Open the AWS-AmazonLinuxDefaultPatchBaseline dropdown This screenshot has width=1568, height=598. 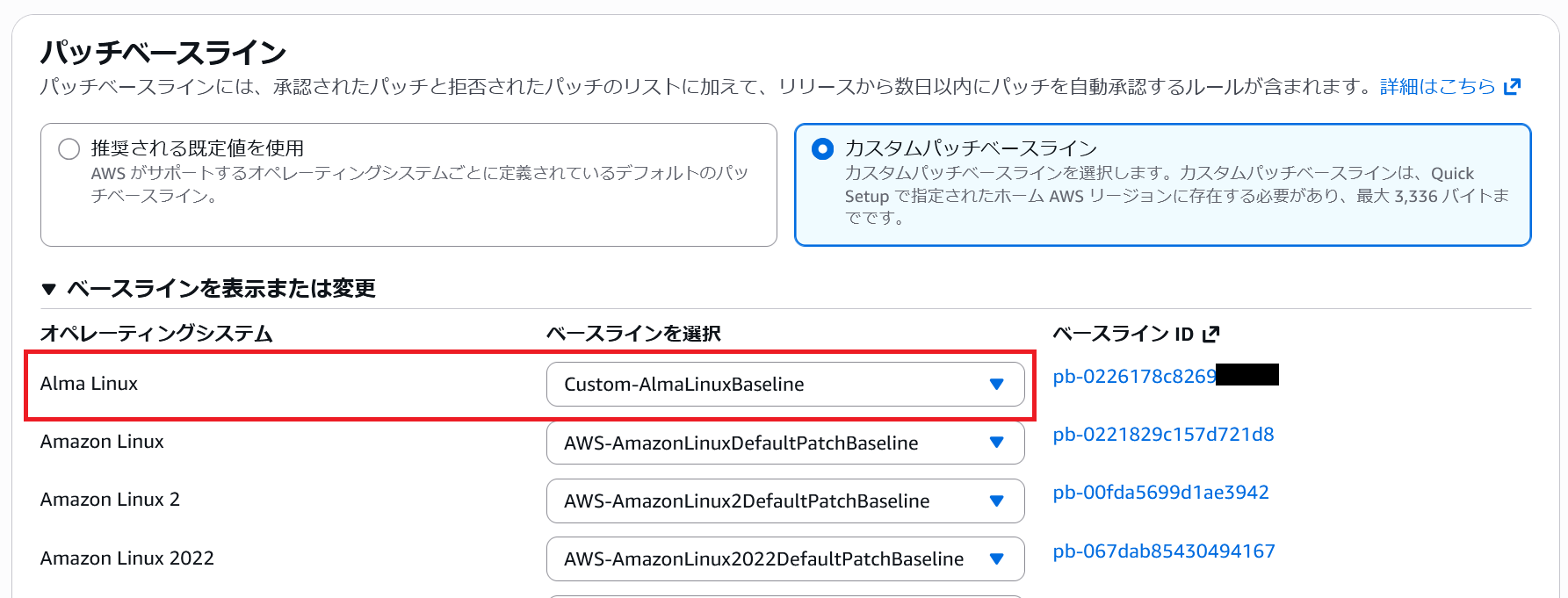(784, 443)
